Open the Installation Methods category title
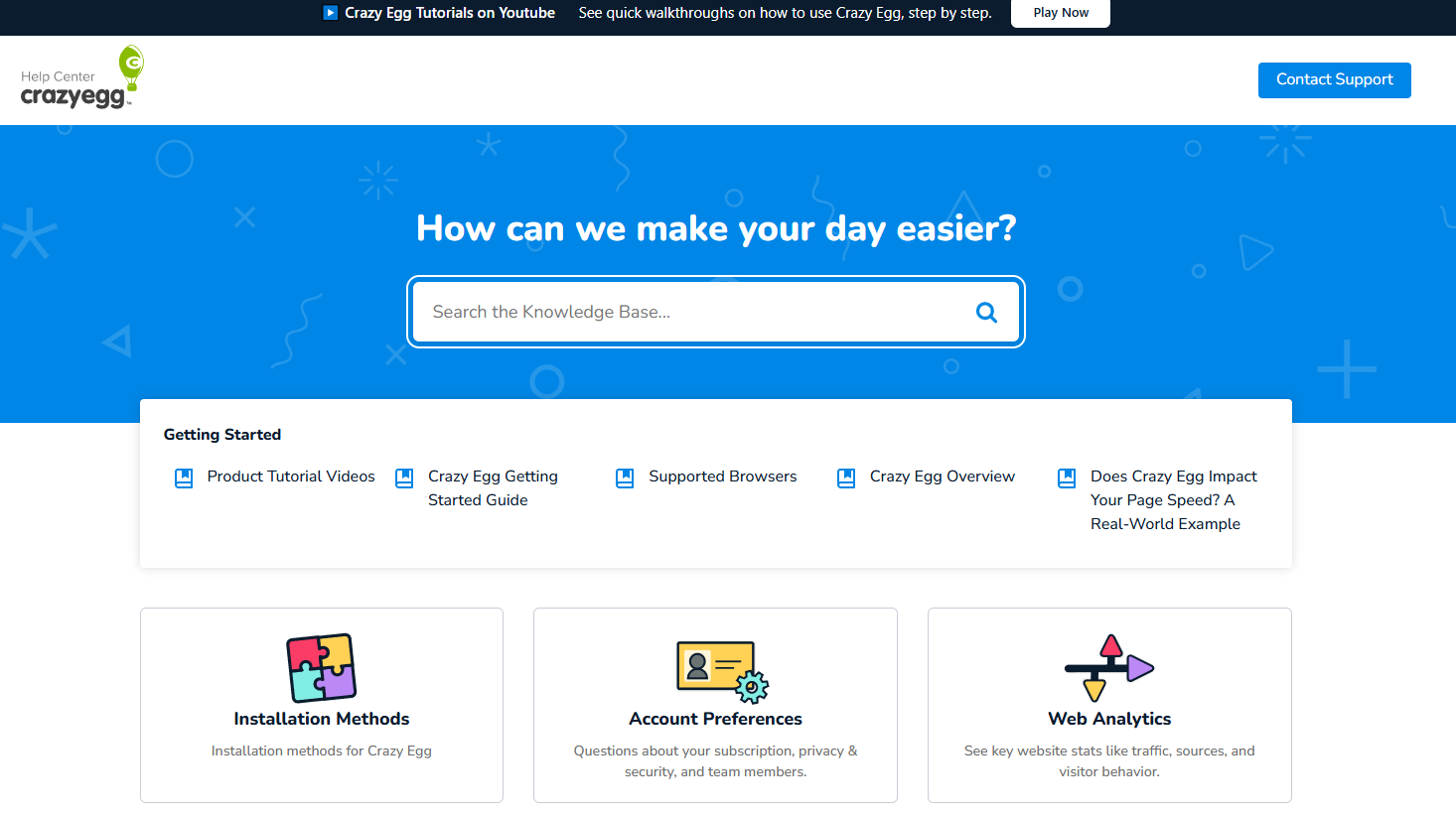 click(322, 719)
